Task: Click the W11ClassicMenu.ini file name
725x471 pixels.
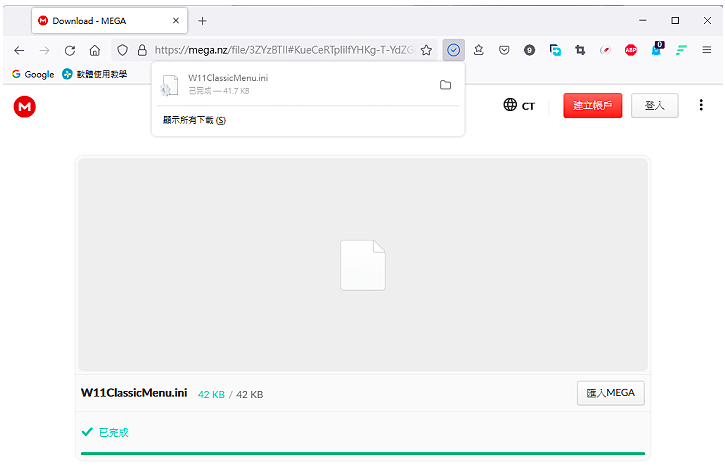Action: click(134, 393)
